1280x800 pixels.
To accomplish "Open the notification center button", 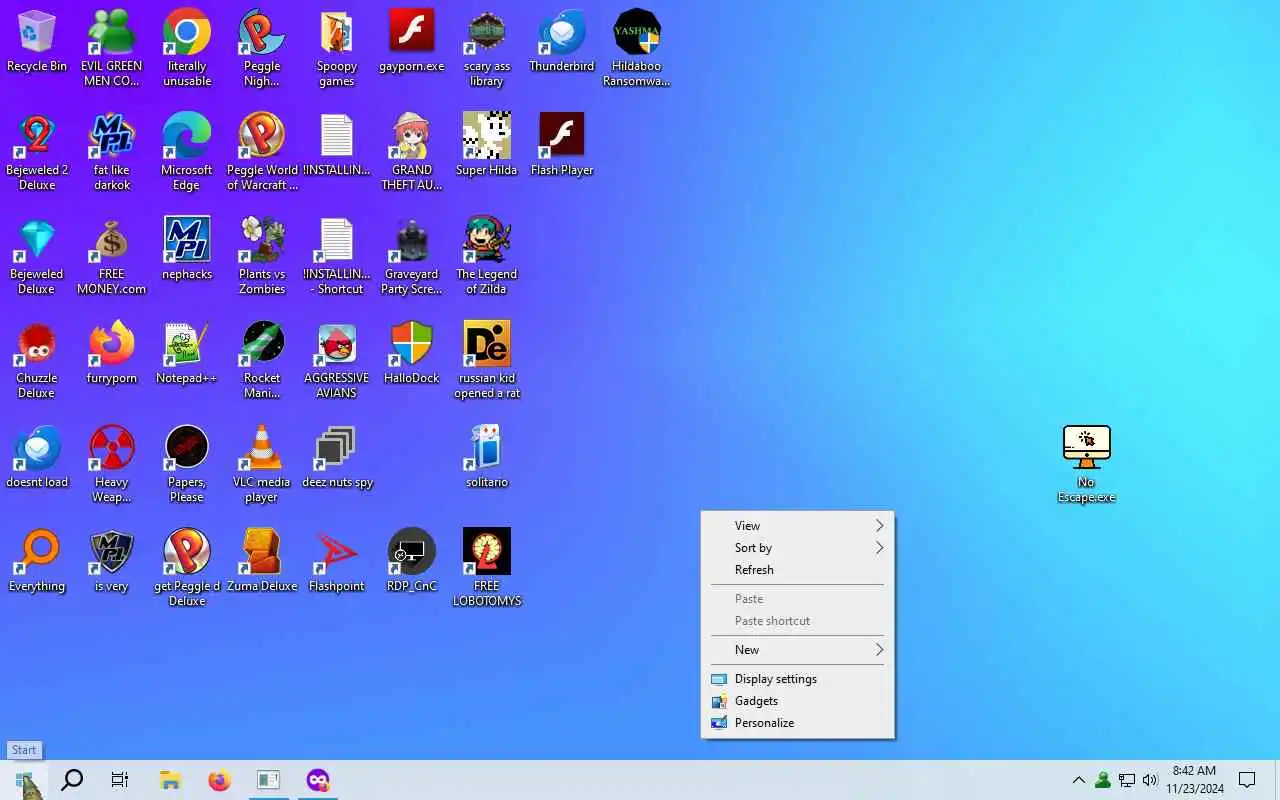I will [x=1247, y=780].
